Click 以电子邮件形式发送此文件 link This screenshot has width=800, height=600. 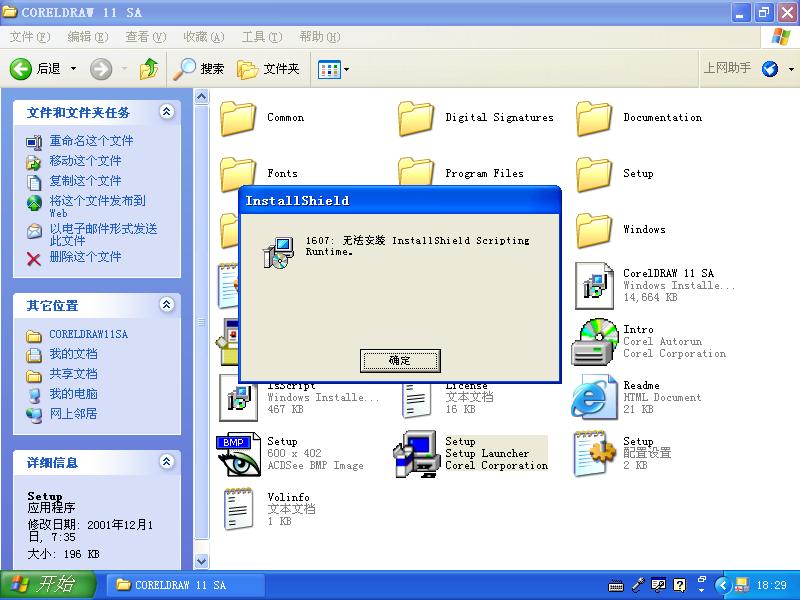(103, 234)
